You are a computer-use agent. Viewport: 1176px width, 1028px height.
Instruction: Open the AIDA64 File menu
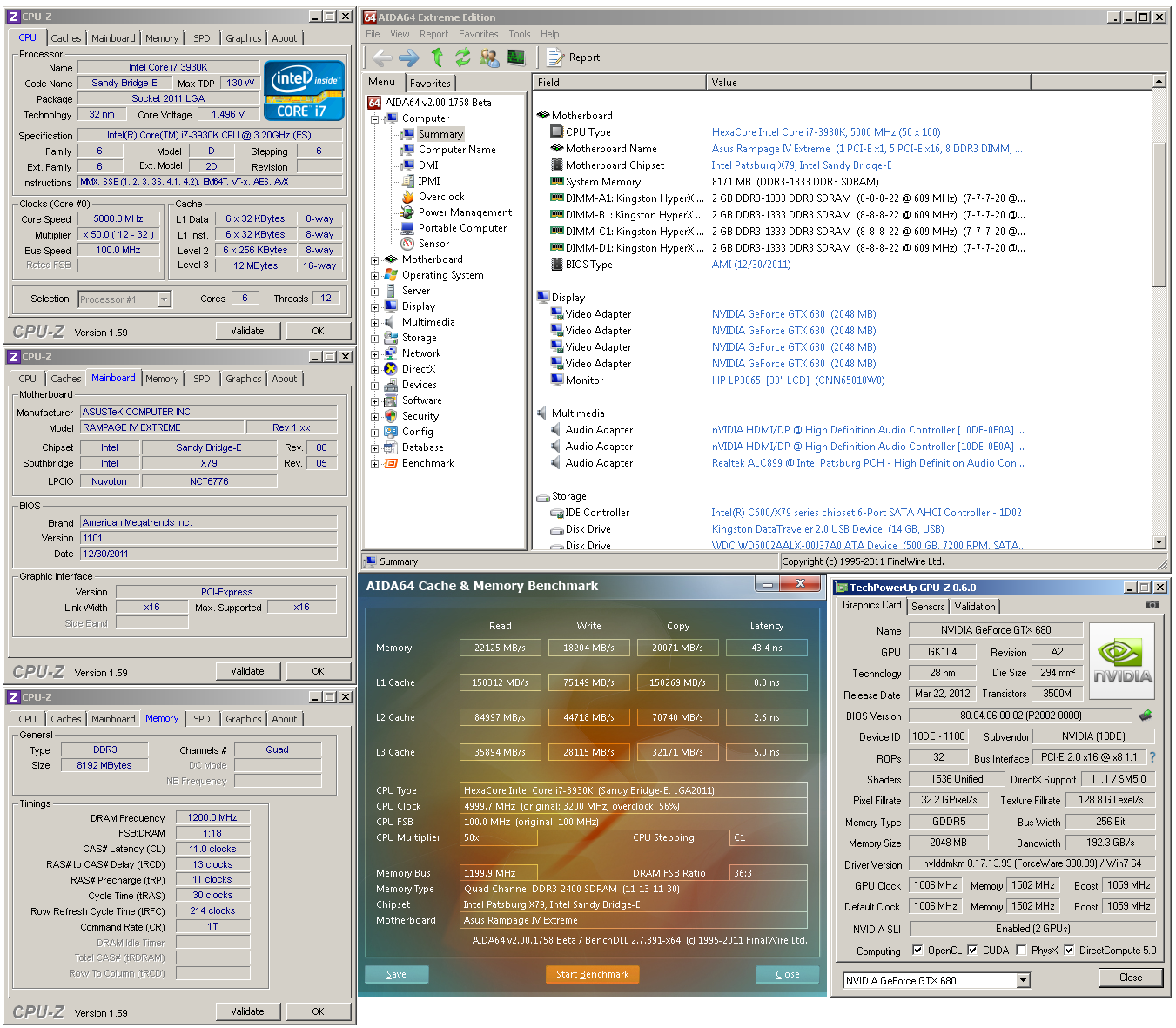[x=373, y=34]
